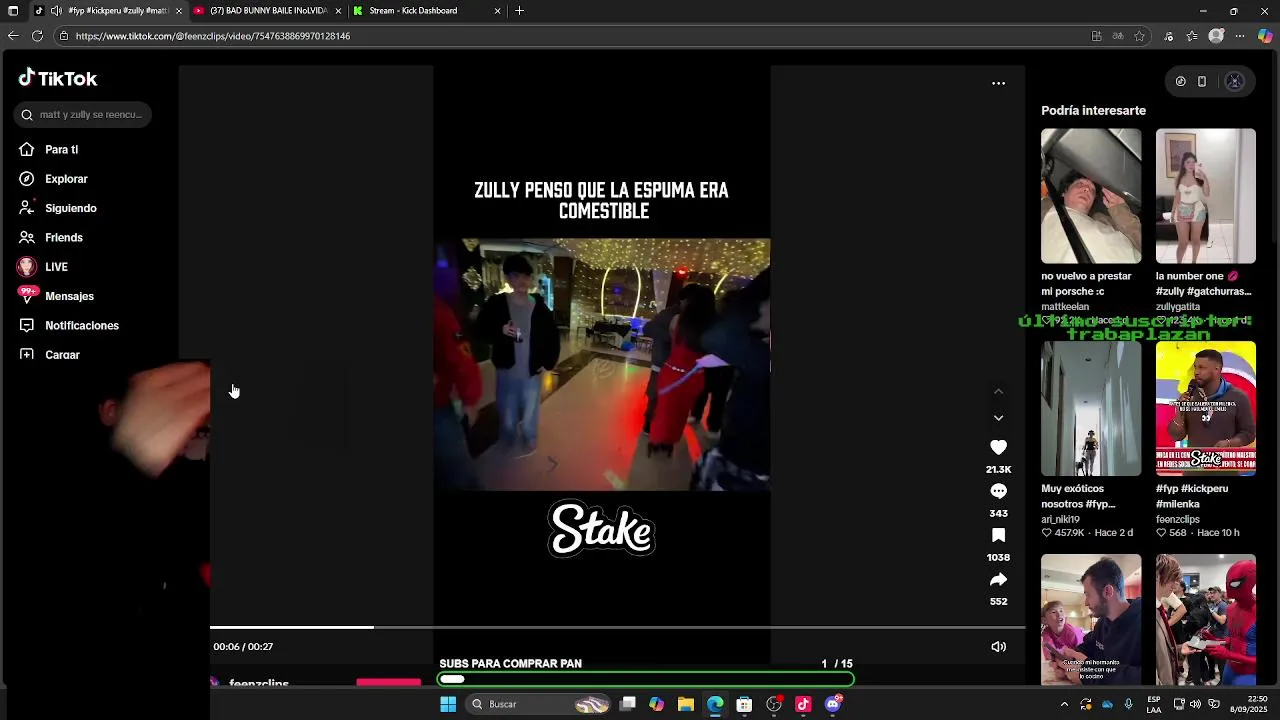Open the Spider-Man costume video thumbnail
Viewport: 1280px width, 720px height.
[1206, 620]
